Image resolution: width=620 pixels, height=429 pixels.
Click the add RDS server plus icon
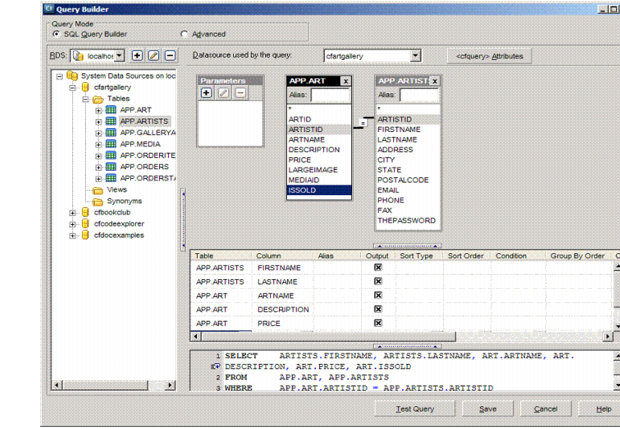[x=137, y=56]
